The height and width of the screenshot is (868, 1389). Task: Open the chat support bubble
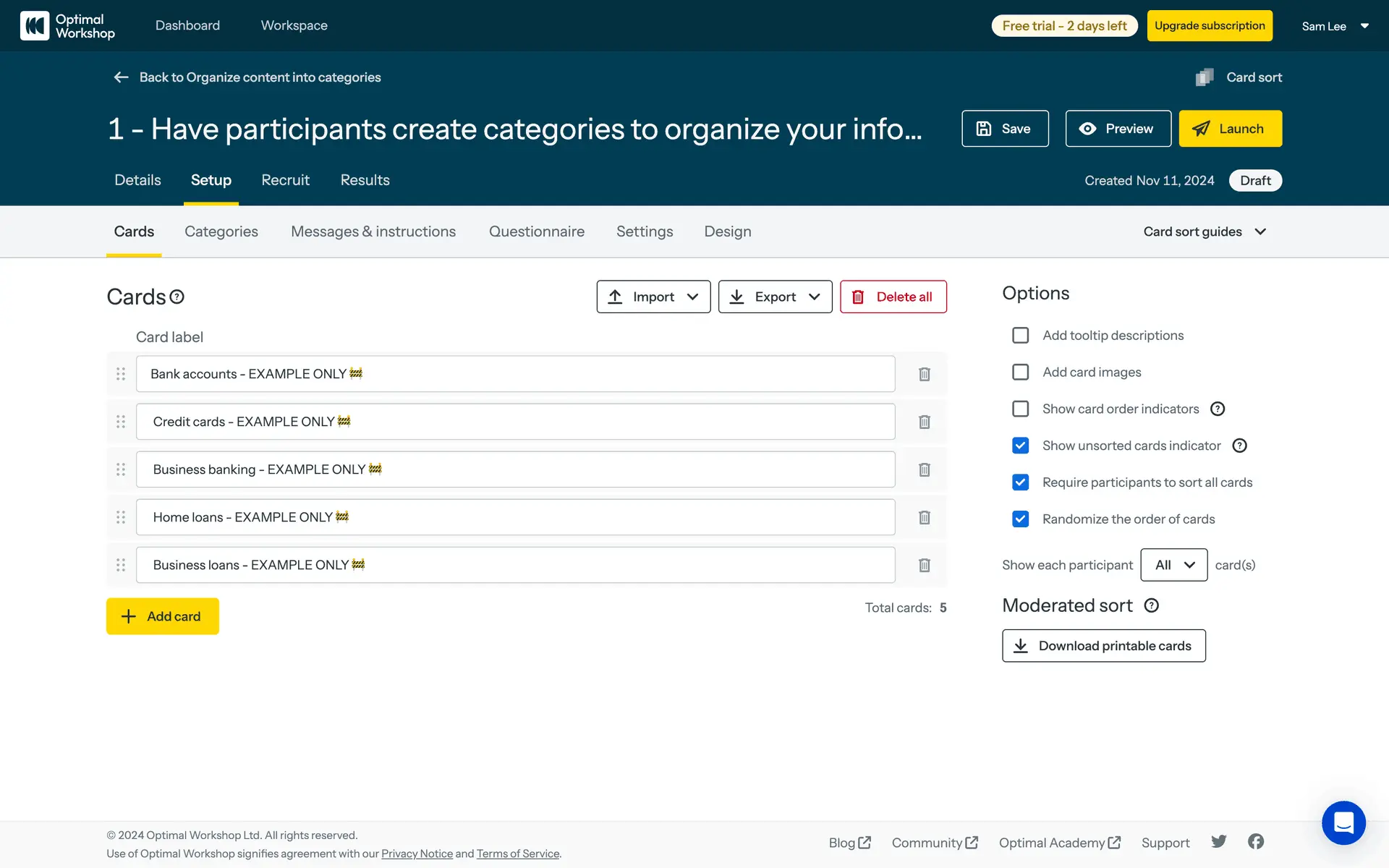(x=1343, y=822)
